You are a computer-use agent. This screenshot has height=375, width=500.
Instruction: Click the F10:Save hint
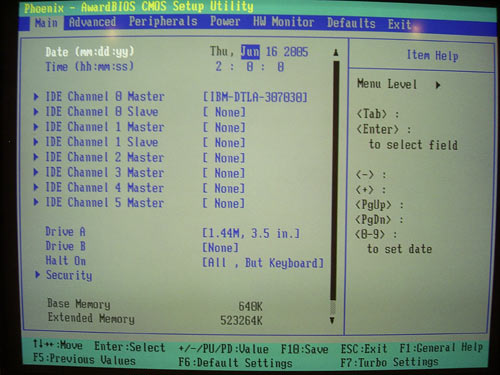[x=305, y=349]
